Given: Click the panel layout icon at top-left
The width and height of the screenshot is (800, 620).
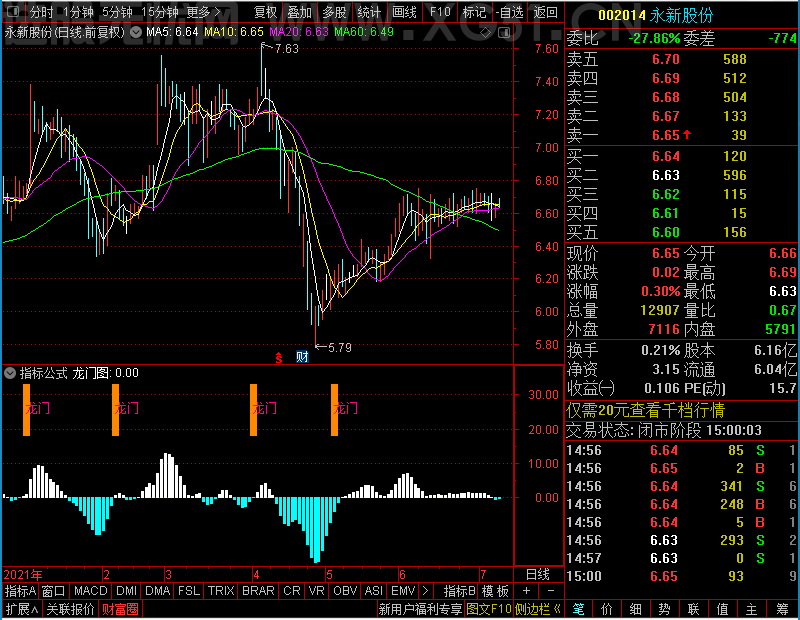Looking at the screenshot, I should point(13,11).
